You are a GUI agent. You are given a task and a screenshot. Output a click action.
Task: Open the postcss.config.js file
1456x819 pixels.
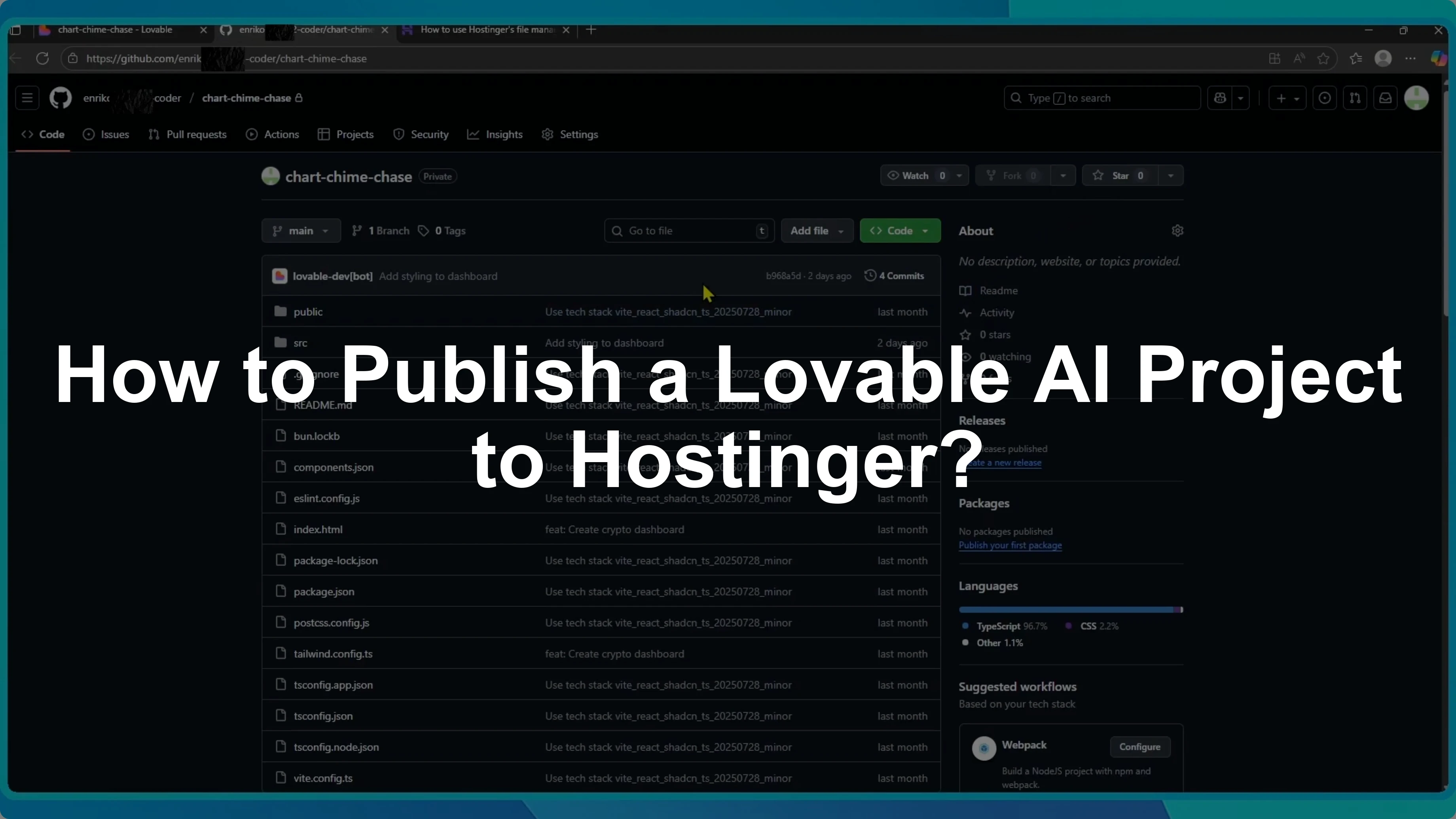(331, 623)
